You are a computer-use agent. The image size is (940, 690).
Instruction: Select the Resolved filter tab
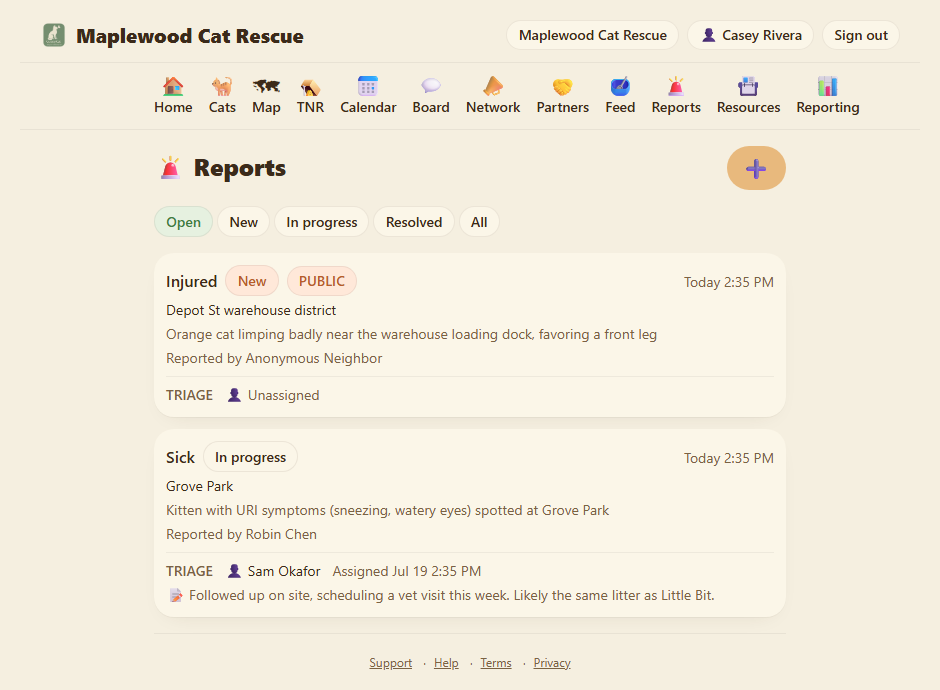pyautogui.click(x=414, y=222)
